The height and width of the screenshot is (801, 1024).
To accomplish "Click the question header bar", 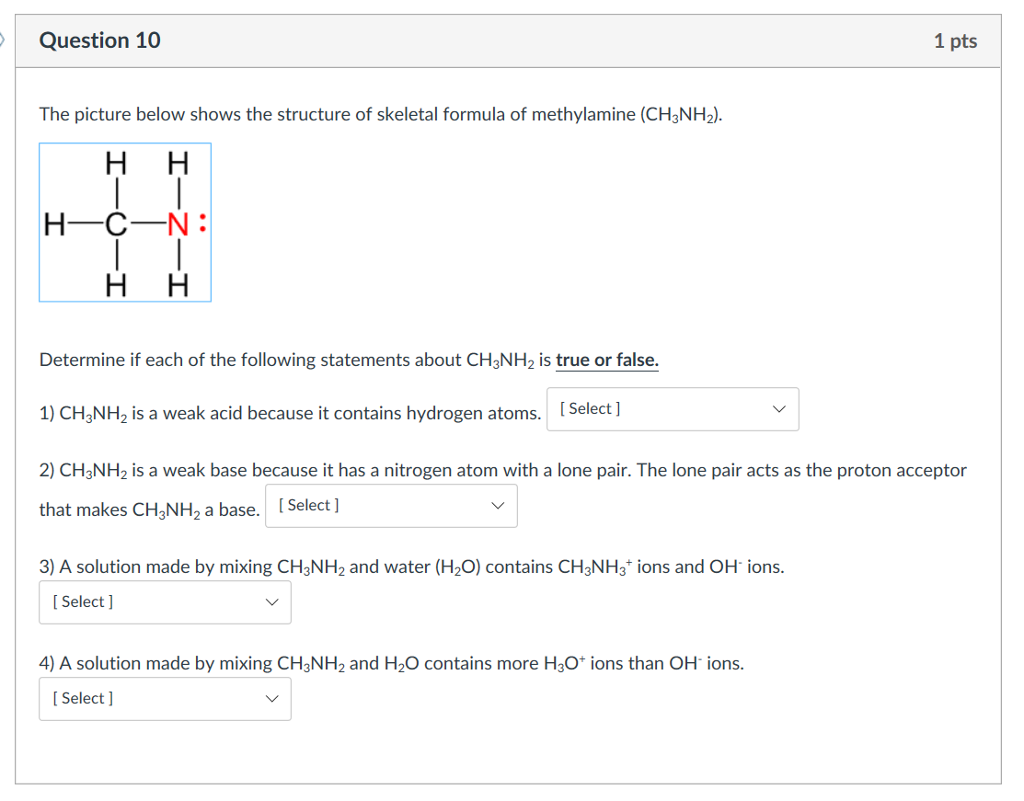I will point(512,40).
